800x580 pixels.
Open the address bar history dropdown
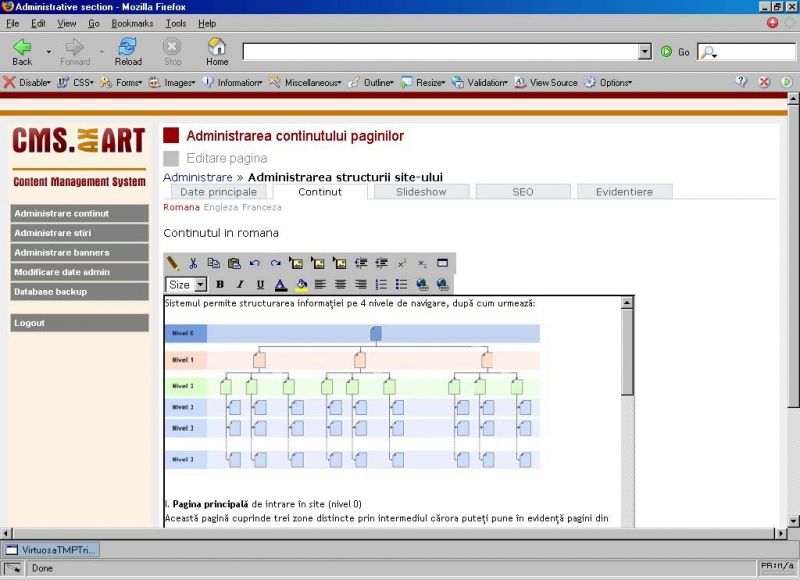644,51
